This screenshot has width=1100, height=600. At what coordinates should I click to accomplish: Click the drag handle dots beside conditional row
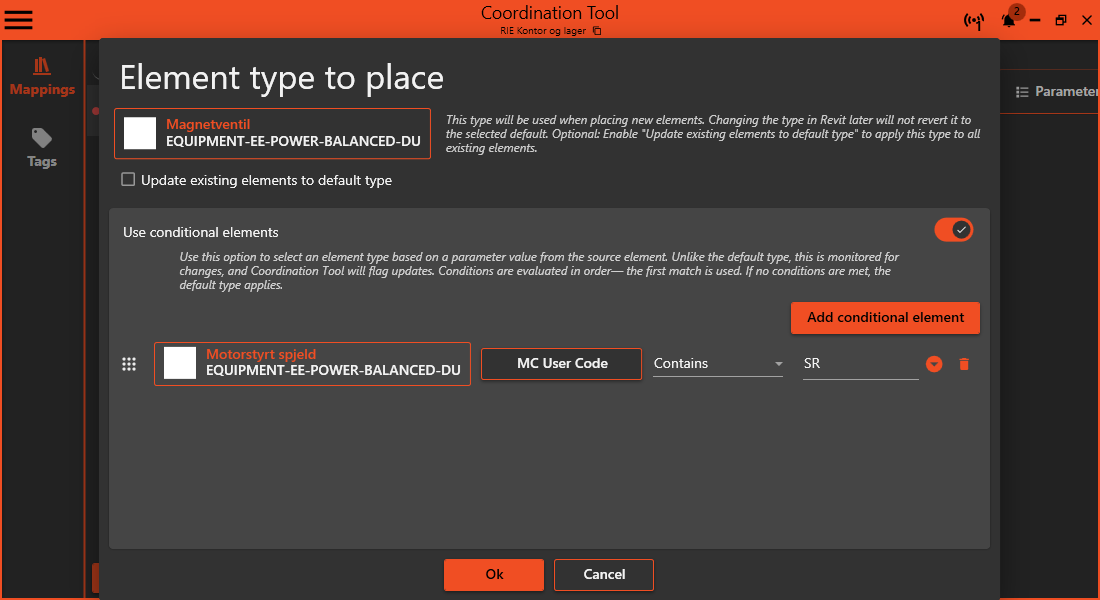129,364
